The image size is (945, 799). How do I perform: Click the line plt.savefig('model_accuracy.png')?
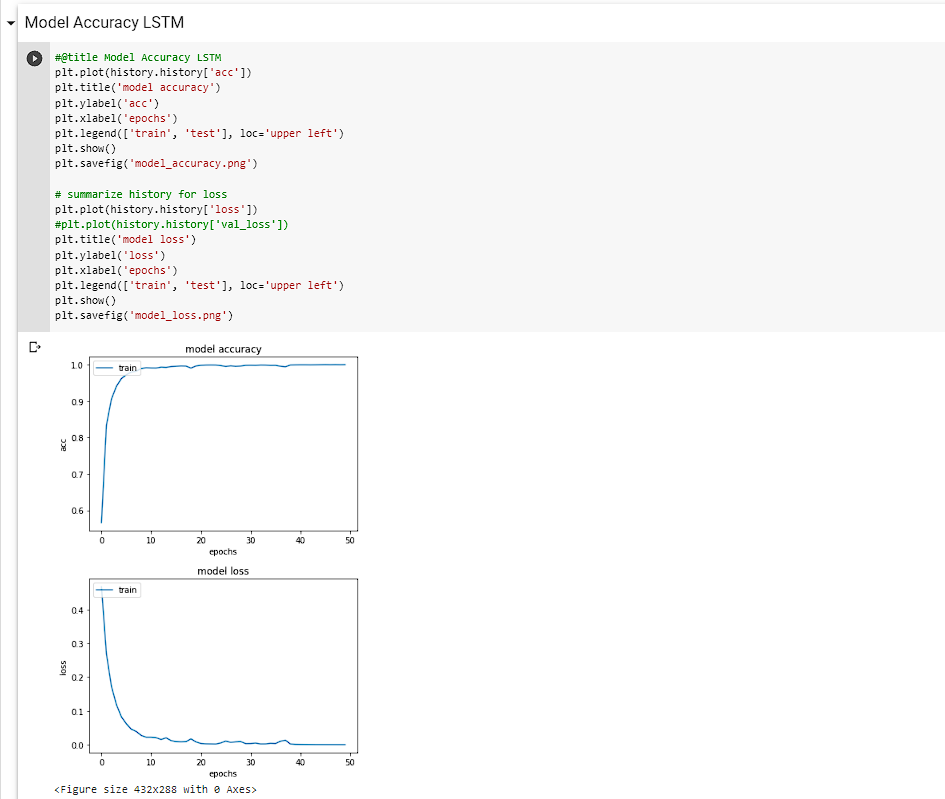pos(156,163)
